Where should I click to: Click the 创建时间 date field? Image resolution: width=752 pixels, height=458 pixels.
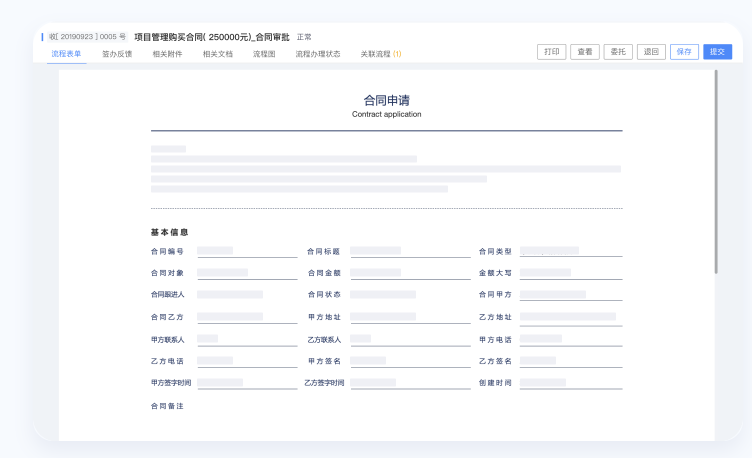[570, 383]
